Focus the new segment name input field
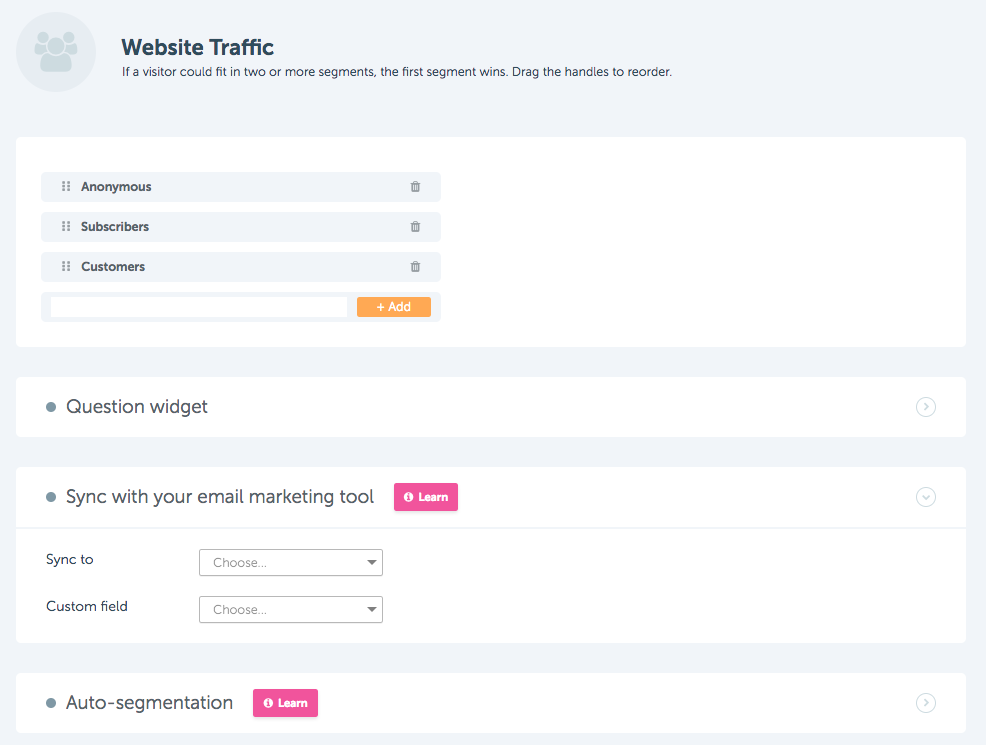 coord(199,307)
